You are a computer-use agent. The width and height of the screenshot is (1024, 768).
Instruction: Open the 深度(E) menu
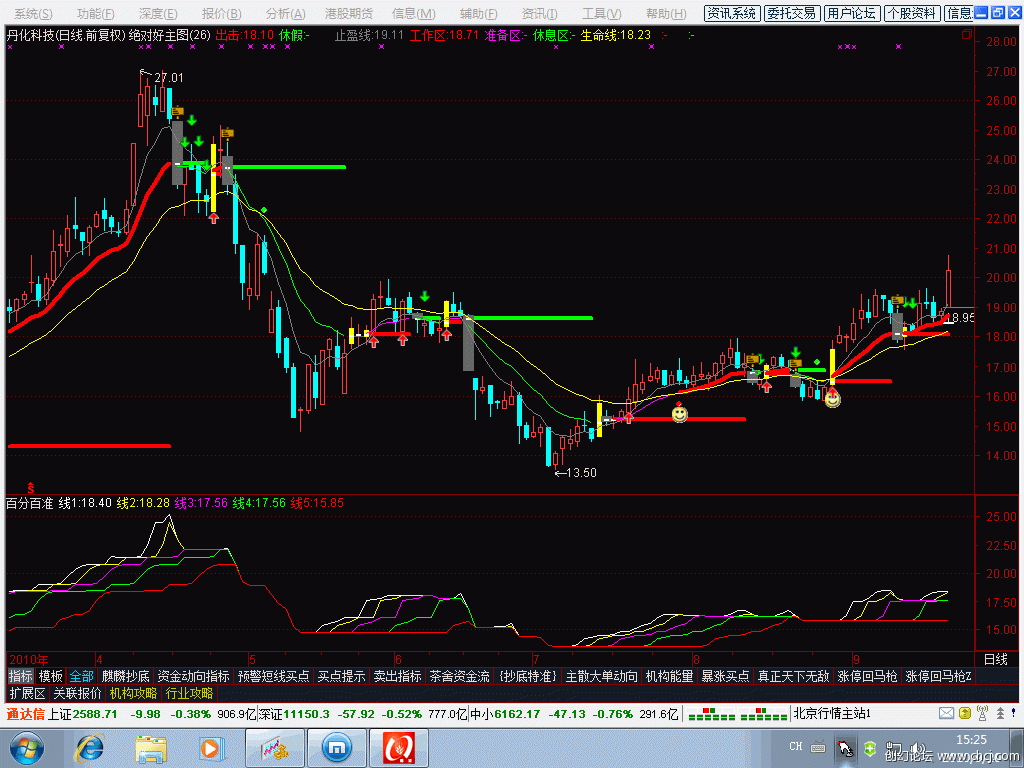(x=158, y=13)
